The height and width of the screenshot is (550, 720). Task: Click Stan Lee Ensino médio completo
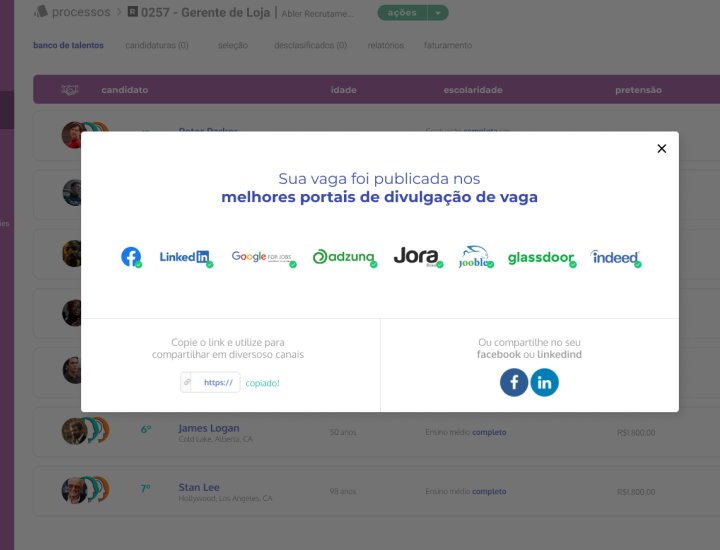click(x=466, y=491)
